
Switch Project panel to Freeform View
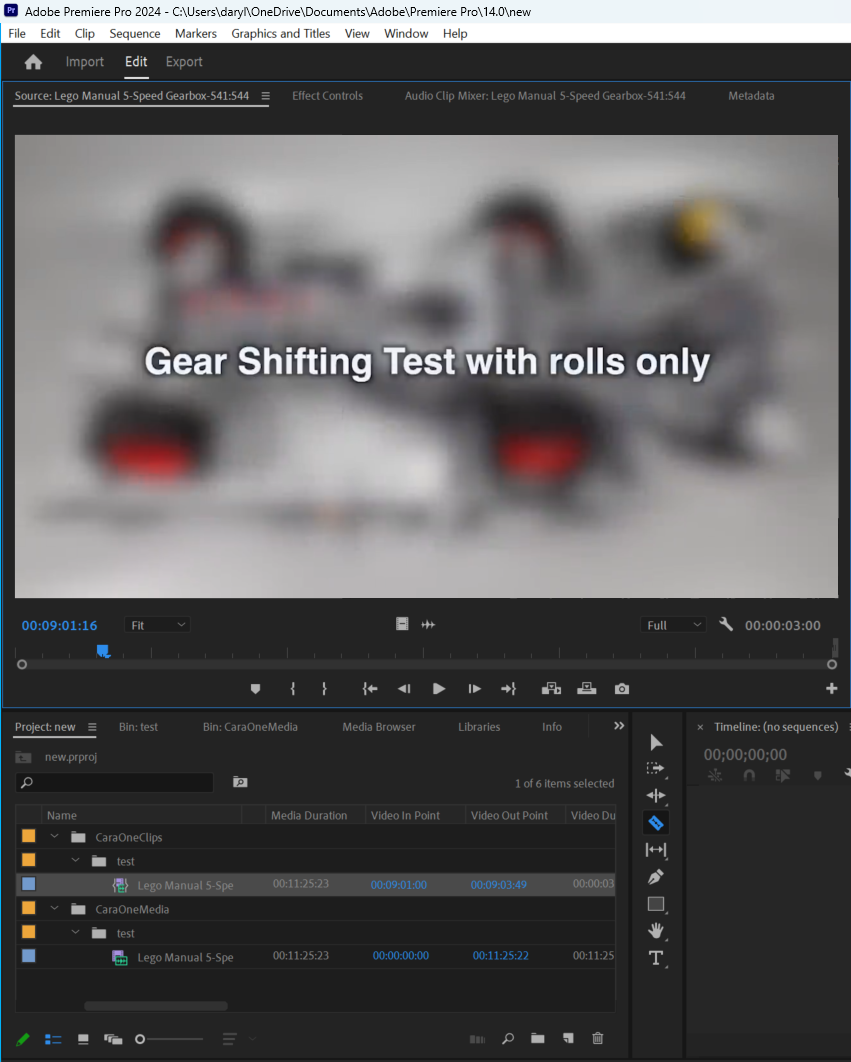(x=112, y=1039)
